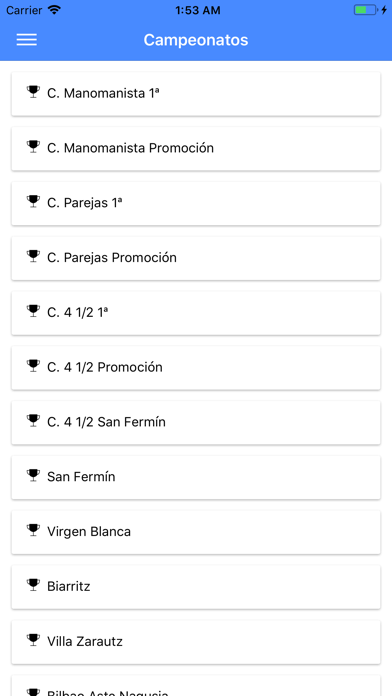Tap the Wi-Fi icon in status bar
This screenshot has height=696, width=392.
54,10
